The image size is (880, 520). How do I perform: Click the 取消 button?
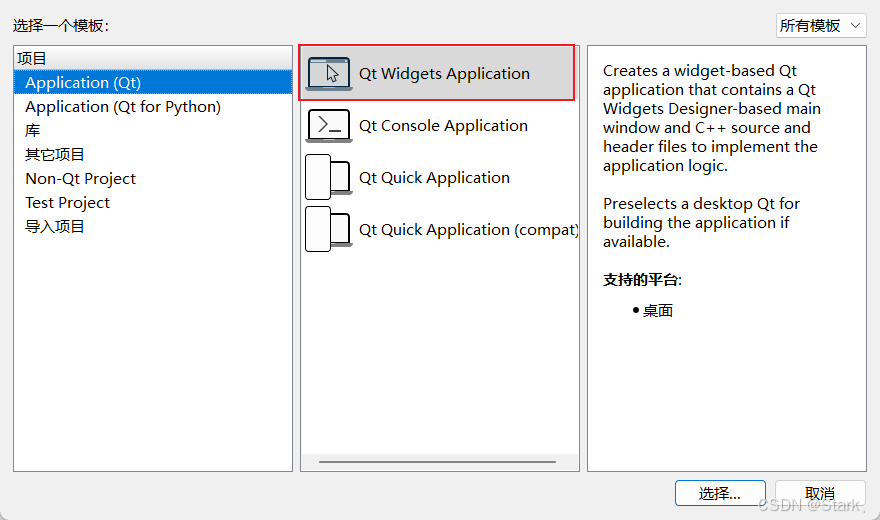coord(820,493)
